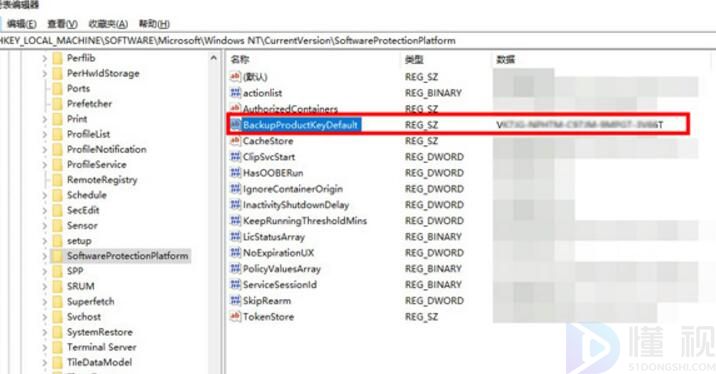Click the BackupProductKeyDefault value icon
The width and height of the screenshot is (716, 374).
tap(235, 125)
